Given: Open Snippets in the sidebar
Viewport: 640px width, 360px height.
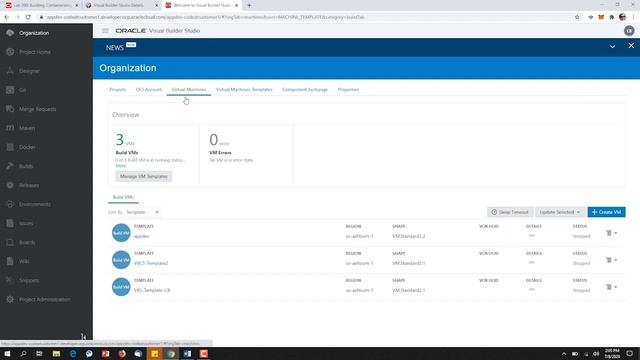Looking at the screenshot, I should coord(29,281).
